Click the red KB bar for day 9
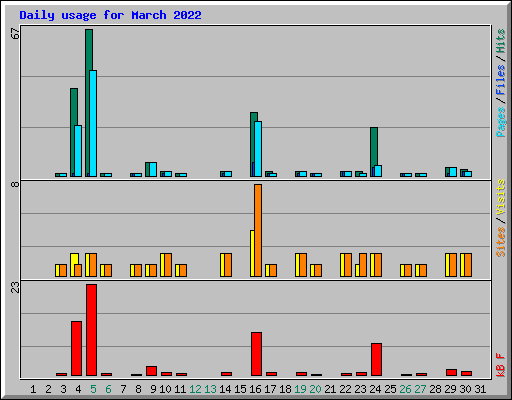512x400 pixels. [151, 371]
